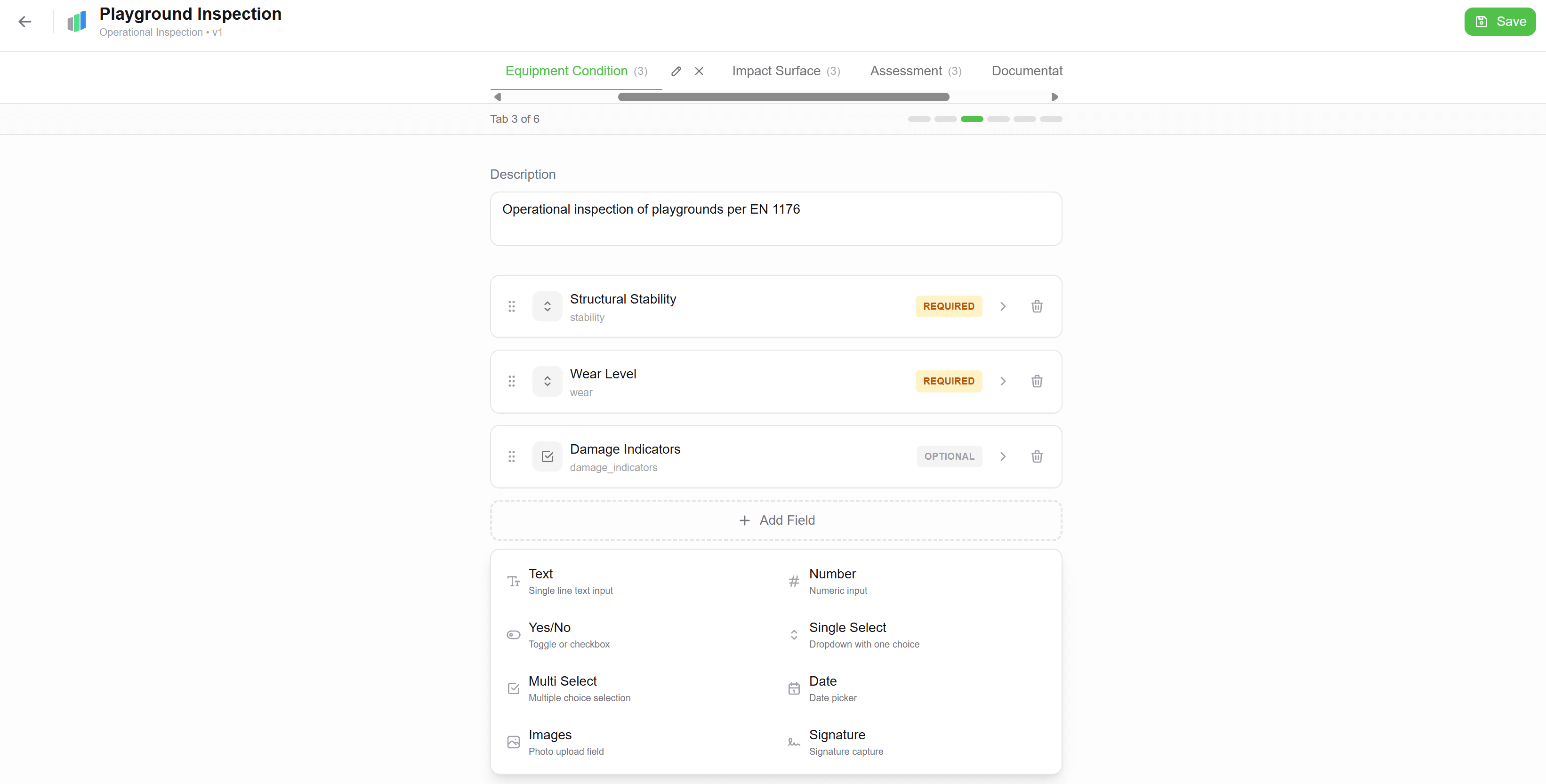Expand settings for the Damage Indicators field
Viewport: 1546px width, 784px height.
click(1002, 456)
